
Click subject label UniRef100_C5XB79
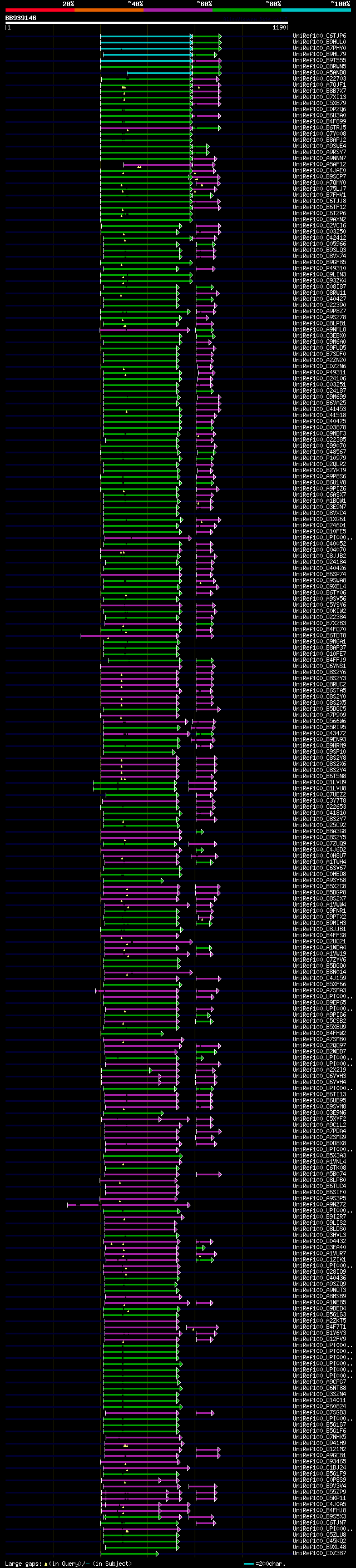319,103
